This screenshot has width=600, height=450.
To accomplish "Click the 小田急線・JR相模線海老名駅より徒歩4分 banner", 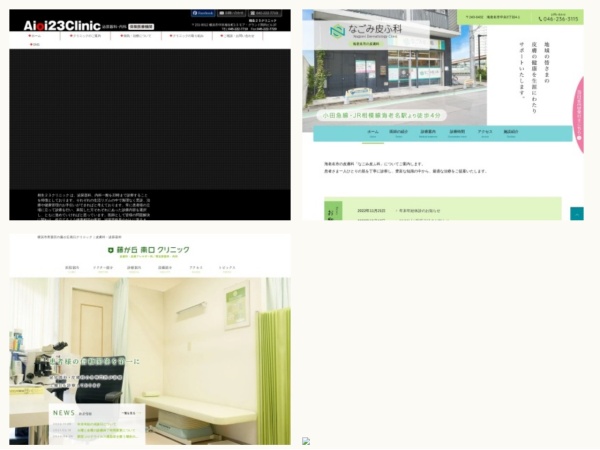I will click(x=382, y=115).
